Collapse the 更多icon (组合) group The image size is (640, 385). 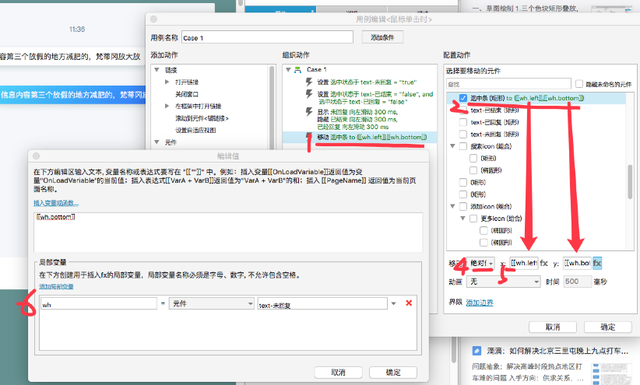(x=463, y=218)
